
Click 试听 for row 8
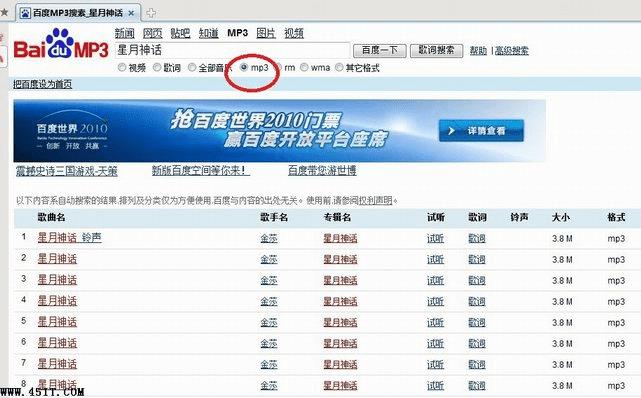[435, 385]
